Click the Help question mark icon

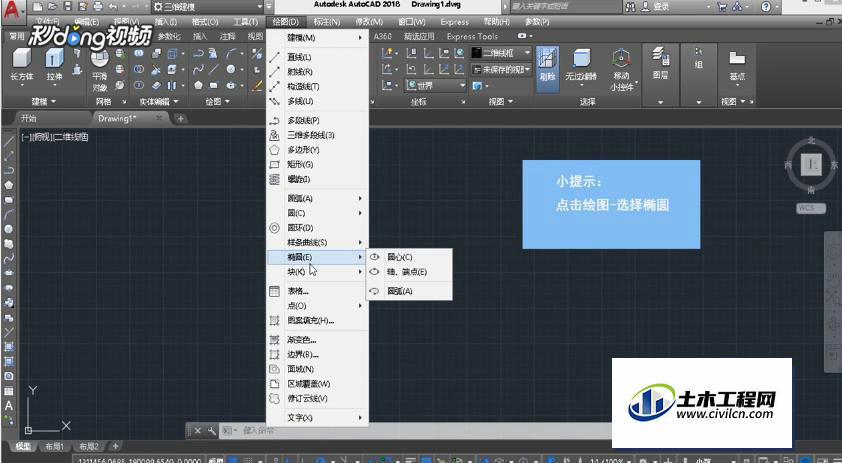(766, 7)
